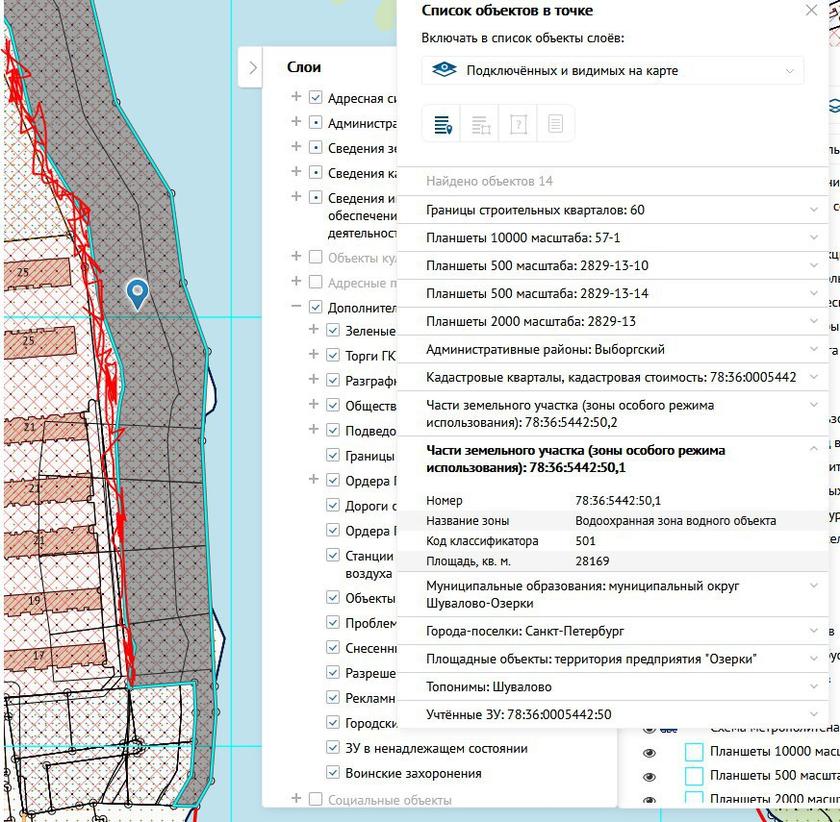Toggle the Адресная layer checkbox
This screenshot has height=822, width=840.
(316, 98)
